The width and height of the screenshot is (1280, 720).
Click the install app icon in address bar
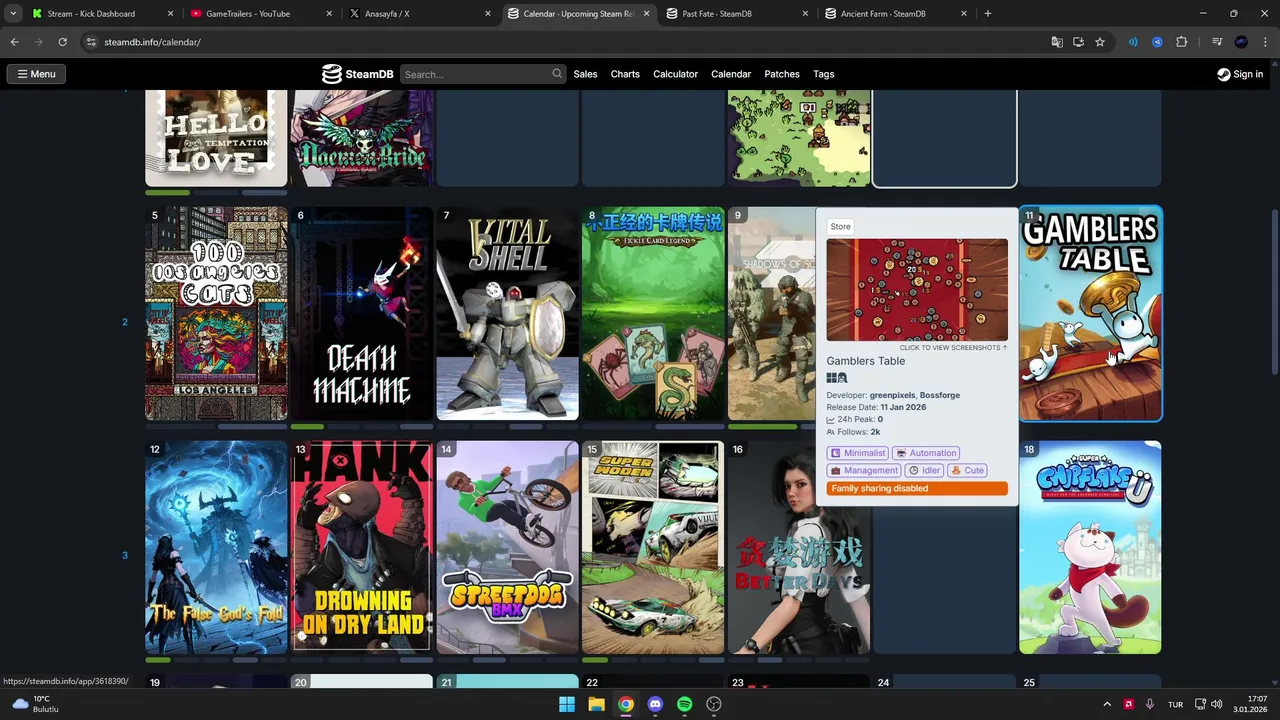click(x=1078, y=42)
